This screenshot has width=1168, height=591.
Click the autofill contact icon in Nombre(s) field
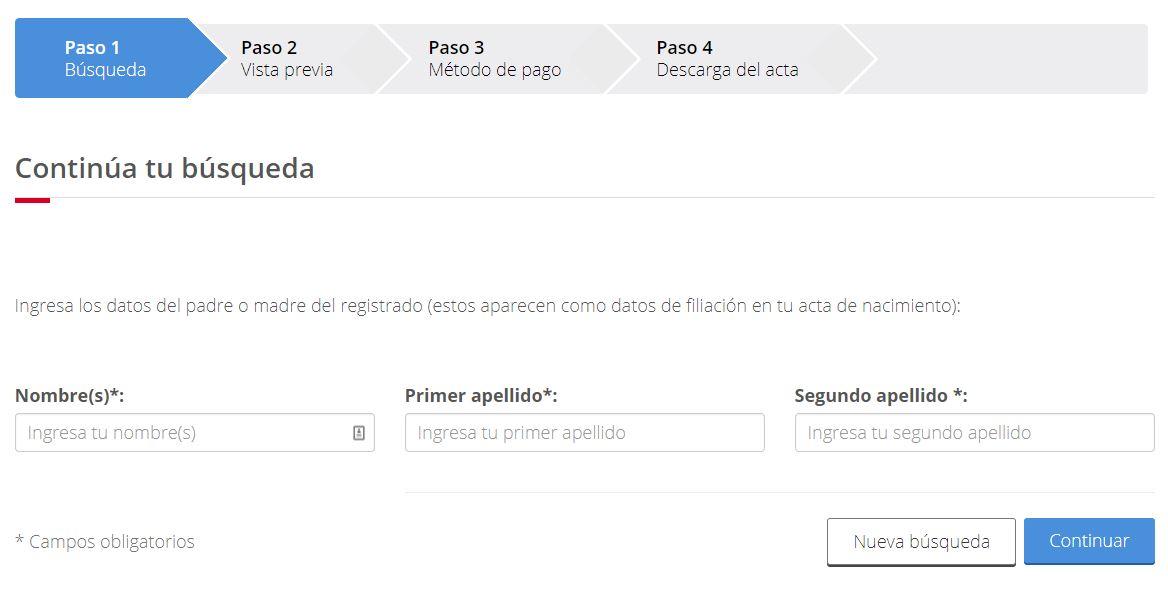[x=358, y=433]
